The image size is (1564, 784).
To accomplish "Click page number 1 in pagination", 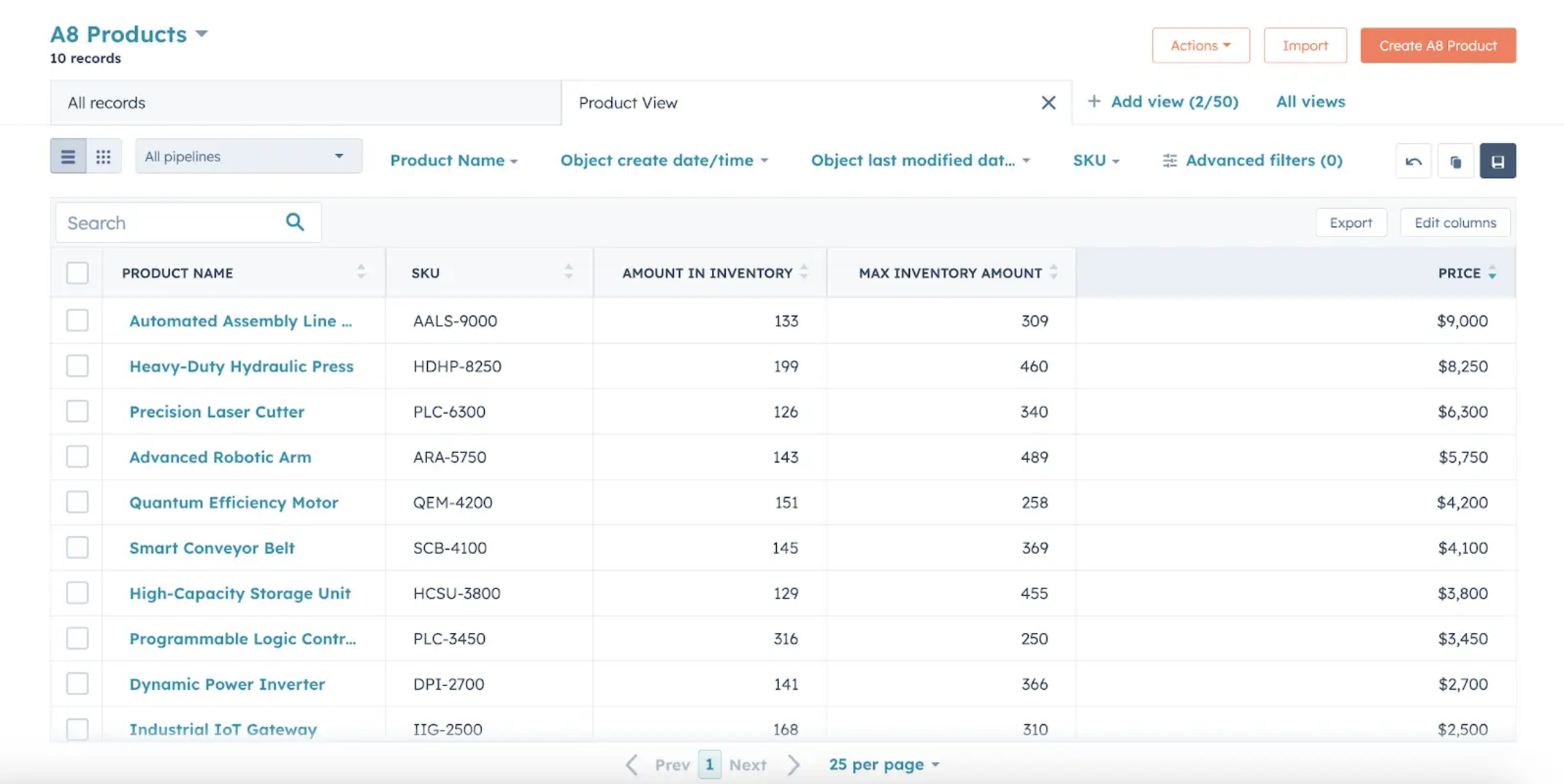I will click(709, 764).
